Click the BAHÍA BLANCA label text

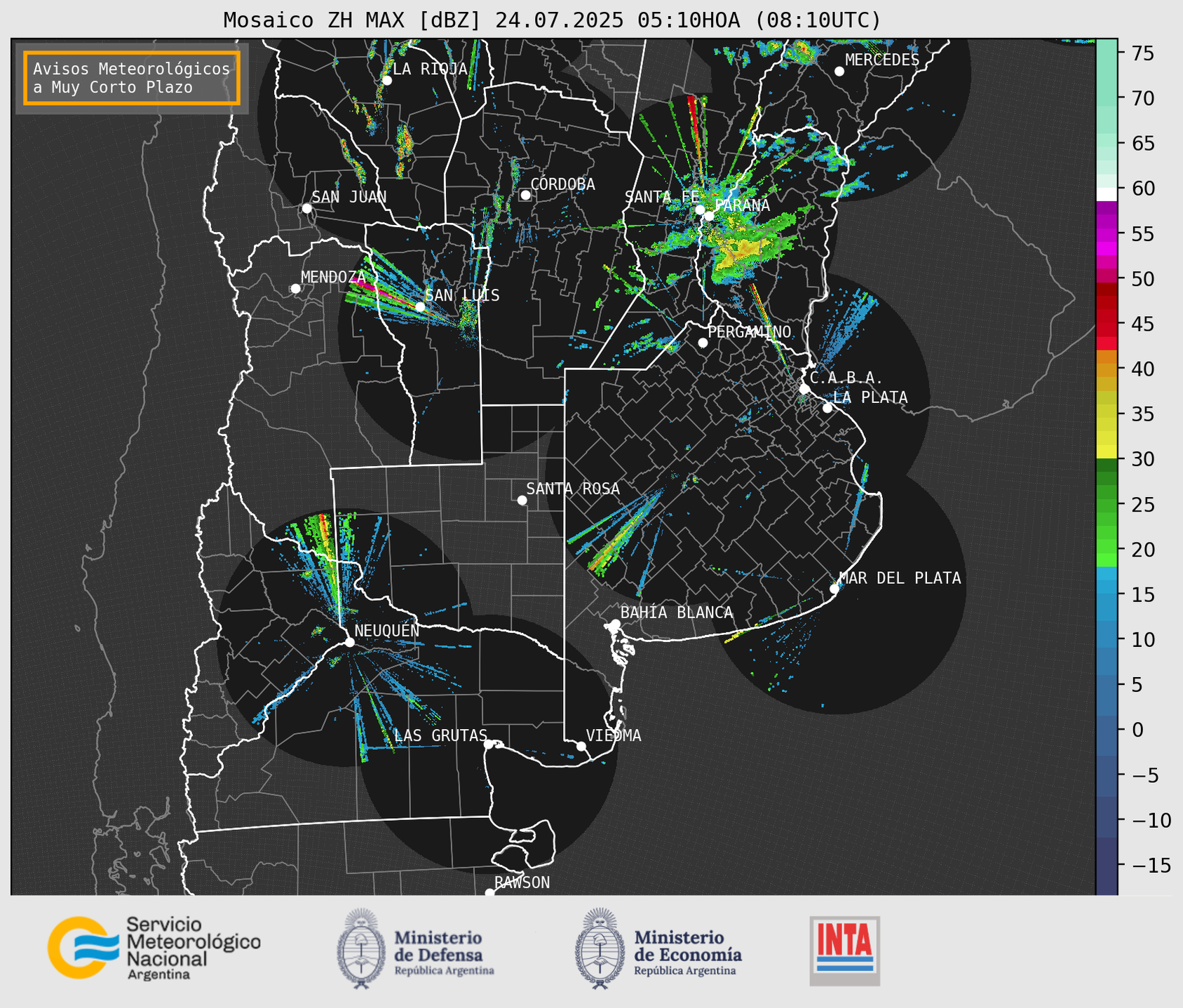click(x=677, y=613)
